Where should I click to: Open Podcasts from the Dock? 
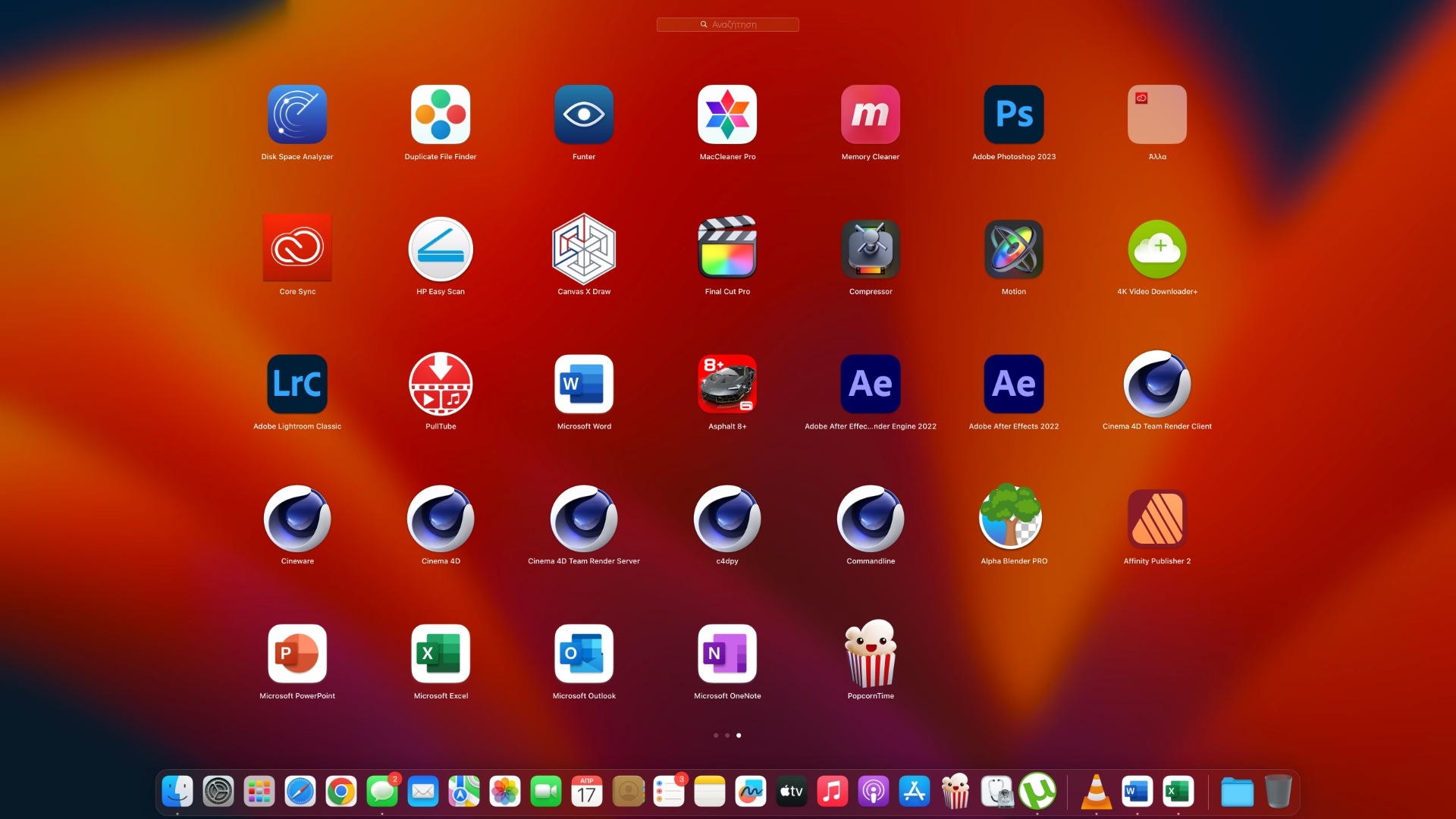click(x=874, y=792)
